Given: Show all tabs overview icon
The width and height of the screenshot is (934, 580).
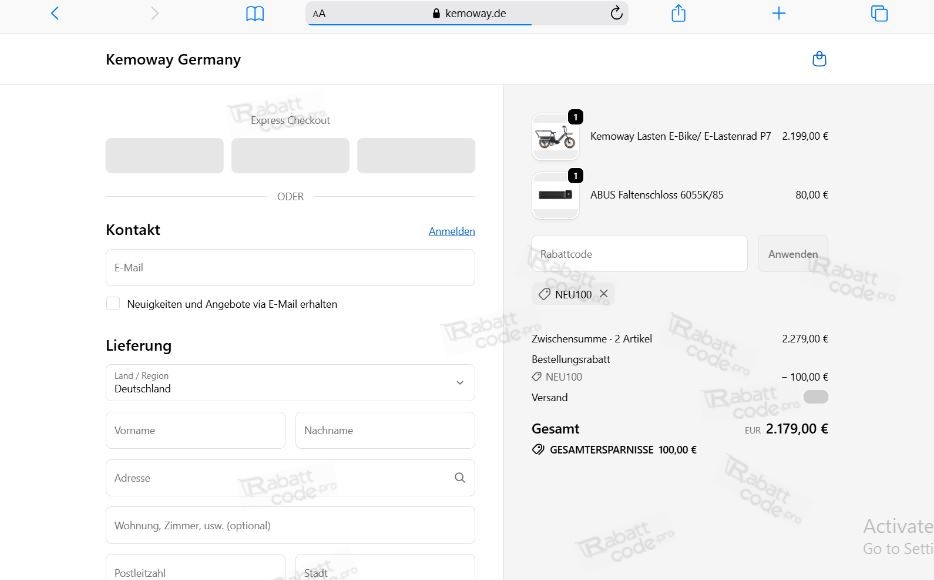Looking at the screenshot, I should pos(879,13).
